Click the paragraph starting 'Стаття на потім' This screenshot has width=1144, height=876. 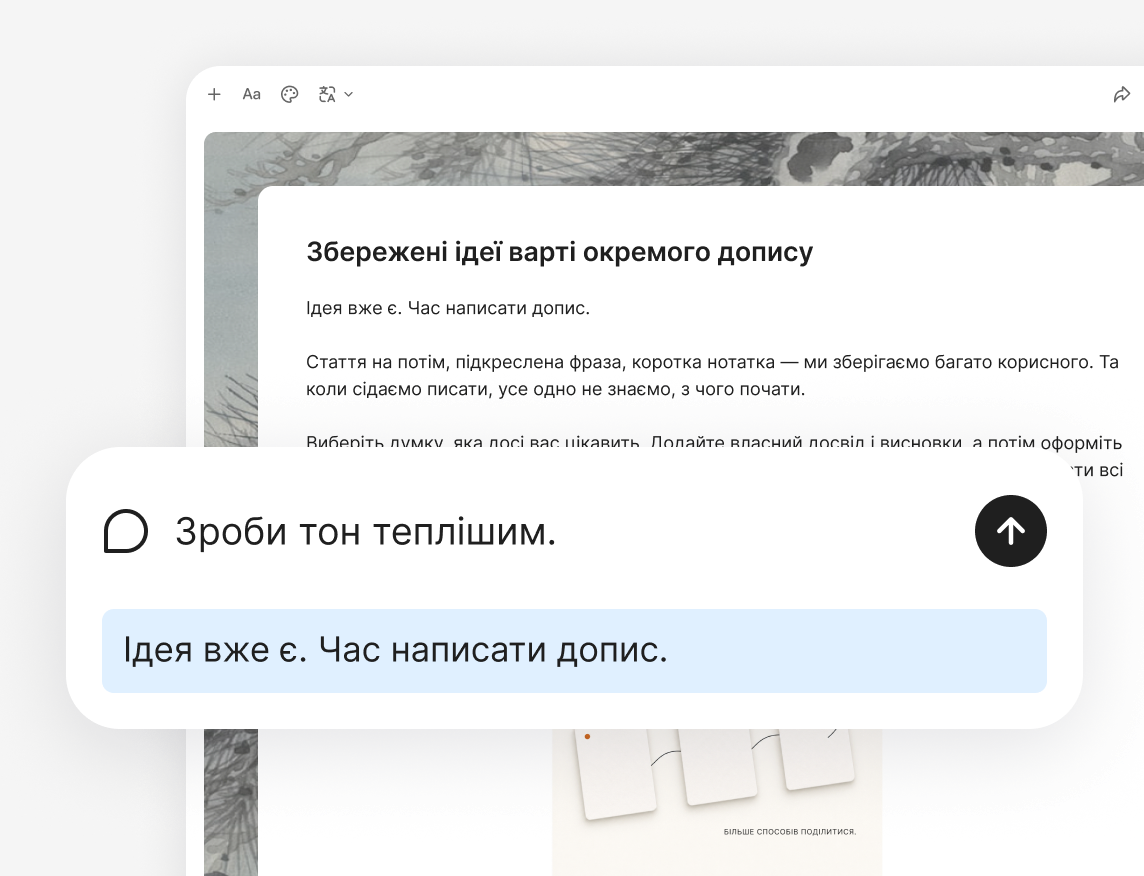pyautogui.click(x=712, y=376)
